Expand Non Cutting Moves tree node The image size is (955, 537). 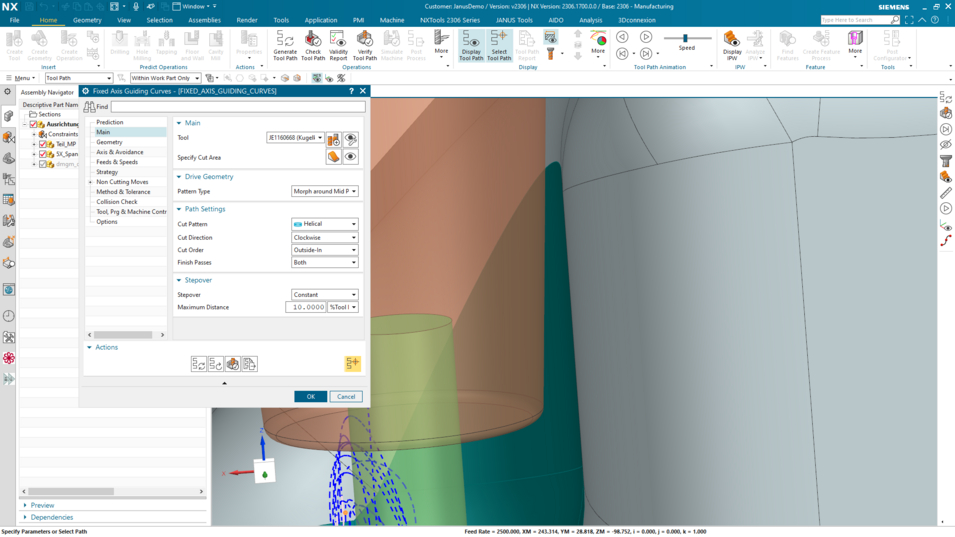click(x=90, y=182)
